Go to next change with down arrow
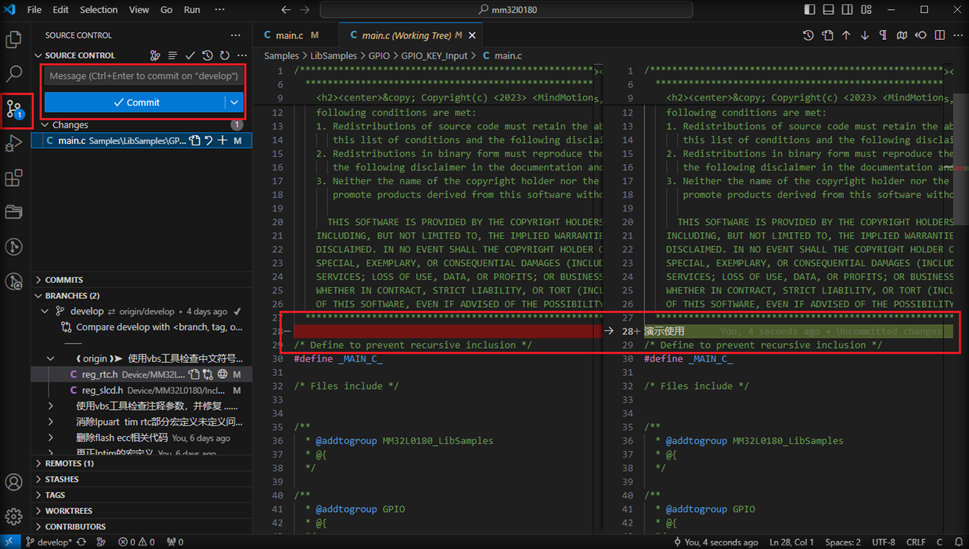Screen dimensions: 969x549 [x=864, y=35]
